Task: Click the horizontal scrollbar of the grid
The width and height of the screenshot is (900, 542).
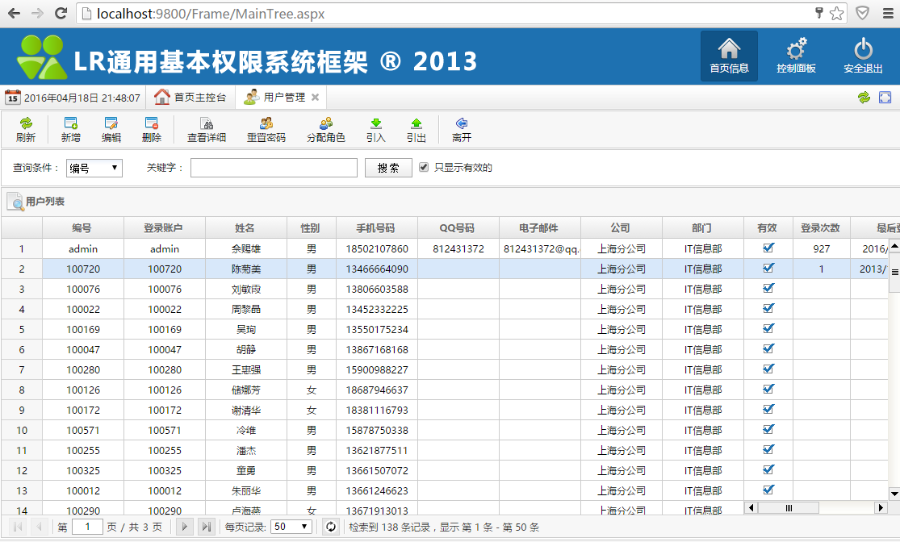Action: pyautogui.click(x=815, y=508)
